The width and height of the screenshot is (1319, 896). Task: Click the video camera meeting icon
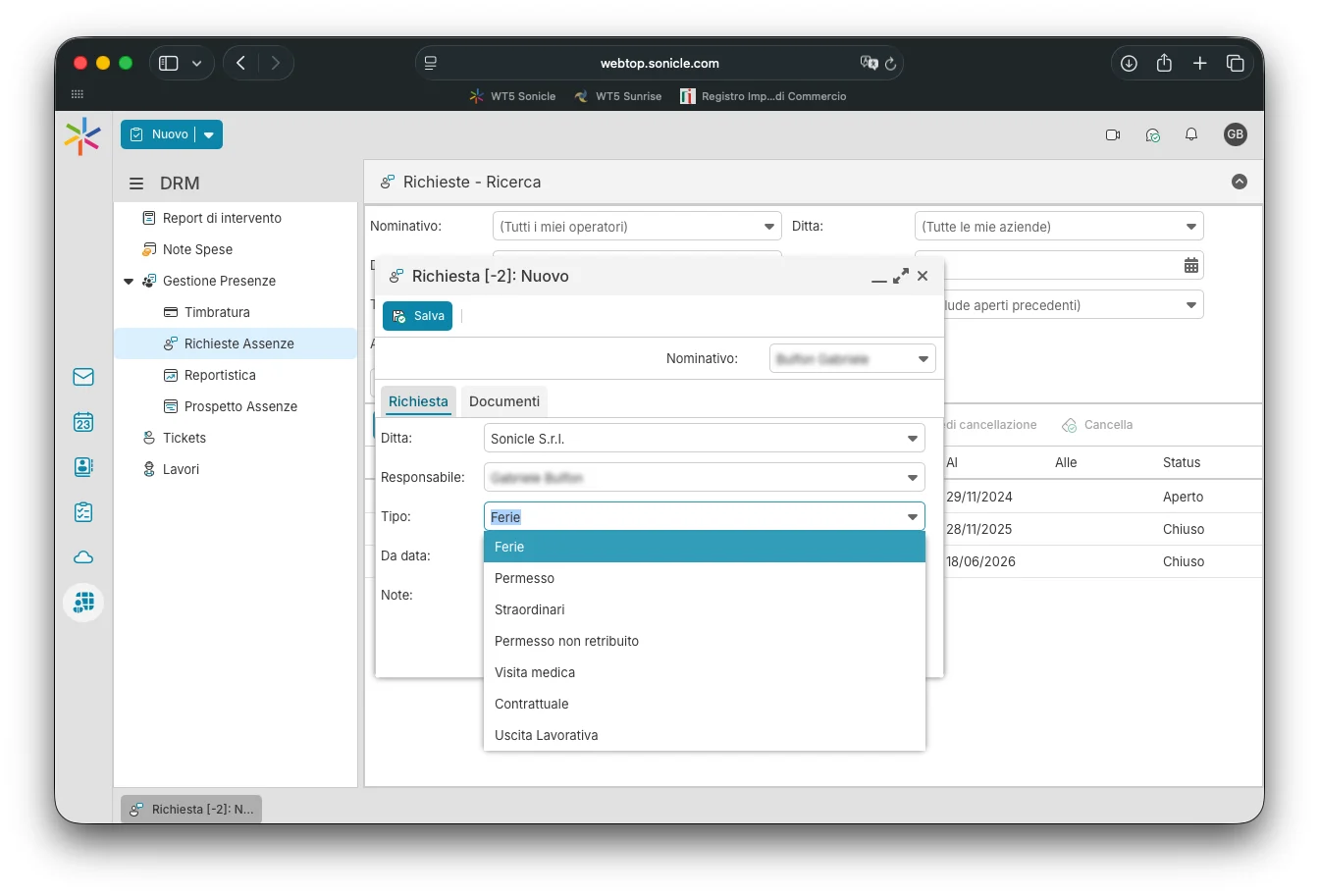1113,134
